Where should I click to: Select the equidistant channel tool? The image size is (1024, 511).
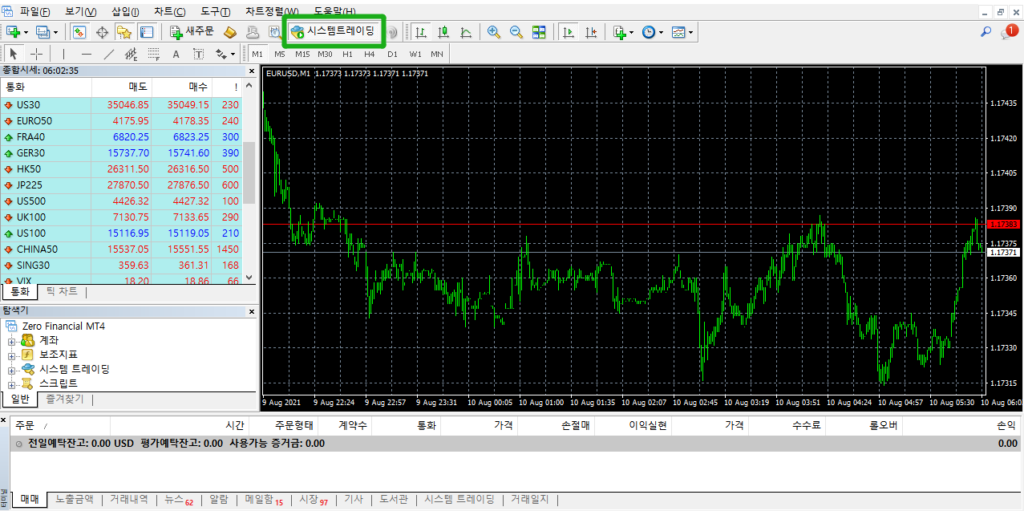131,54
